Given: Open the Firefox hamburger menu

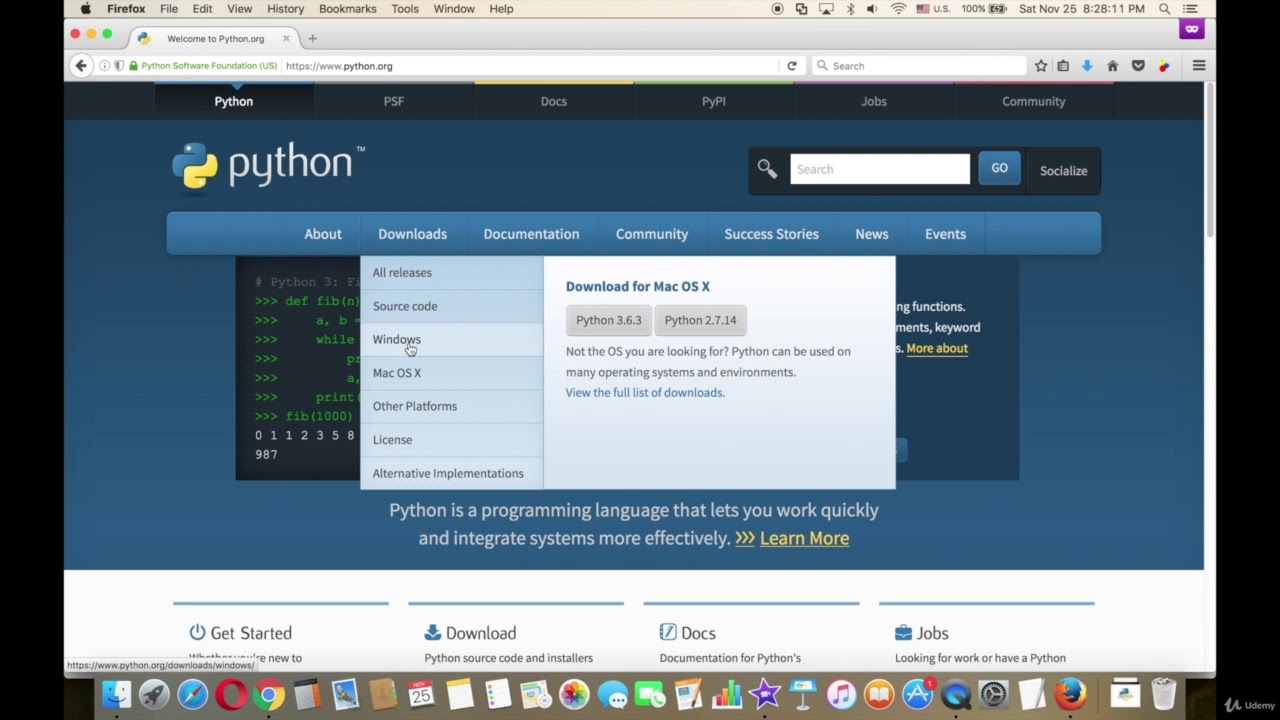Looking at the screenshot, I should (x=1199, y=66).
